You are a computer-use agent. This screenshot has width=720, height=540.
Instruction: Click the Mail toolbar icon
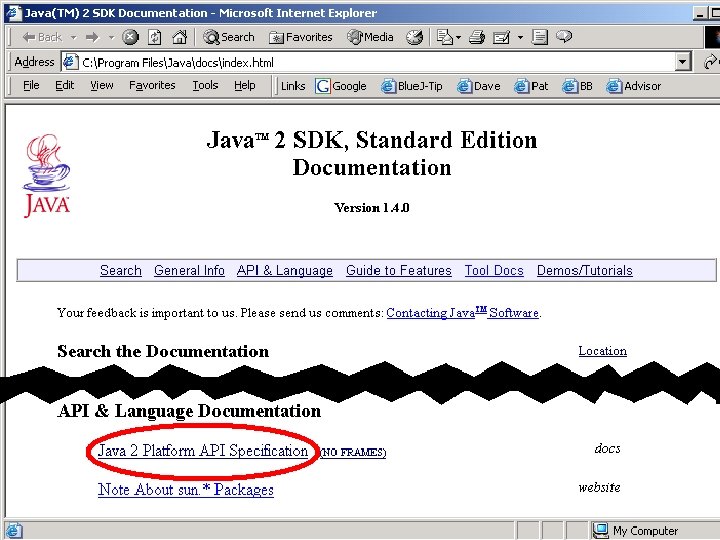click(x=444, y=37)
